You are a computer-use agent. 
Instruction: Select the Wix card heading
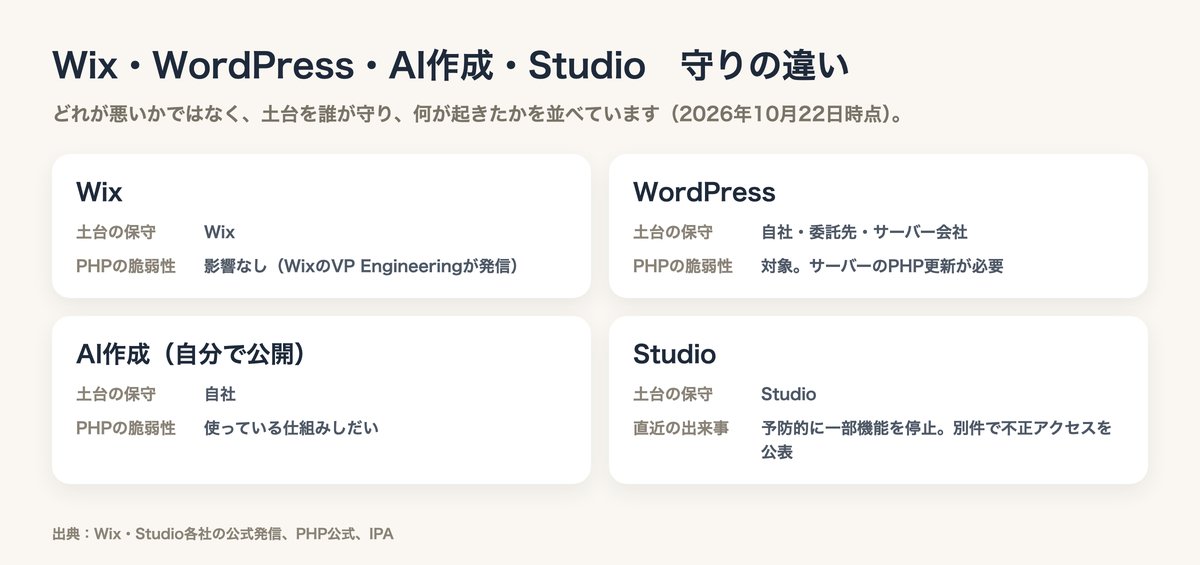click(x=99, y=191)
